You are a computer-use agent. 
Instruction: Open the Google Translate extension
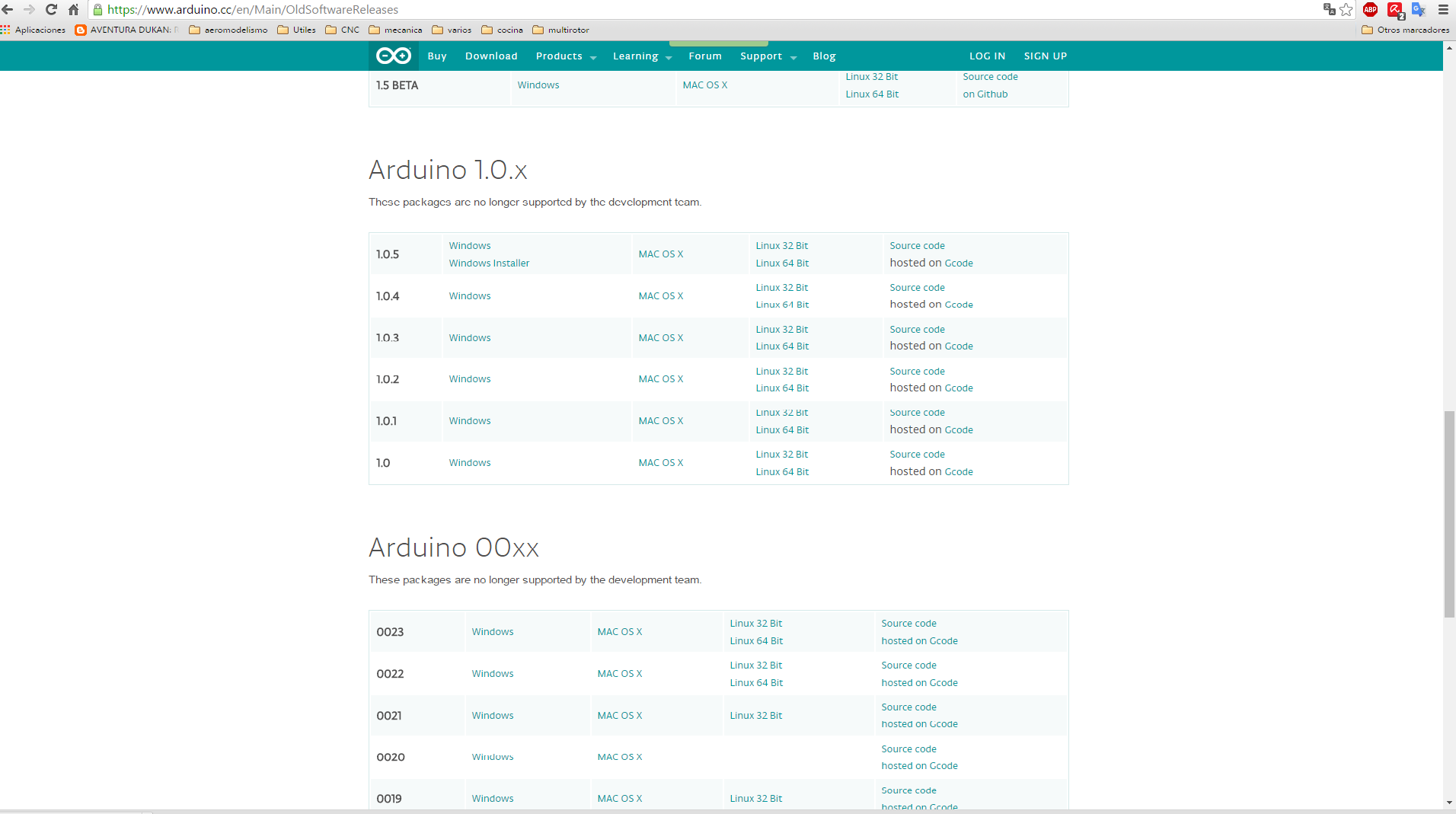(x=1419, y=10)
